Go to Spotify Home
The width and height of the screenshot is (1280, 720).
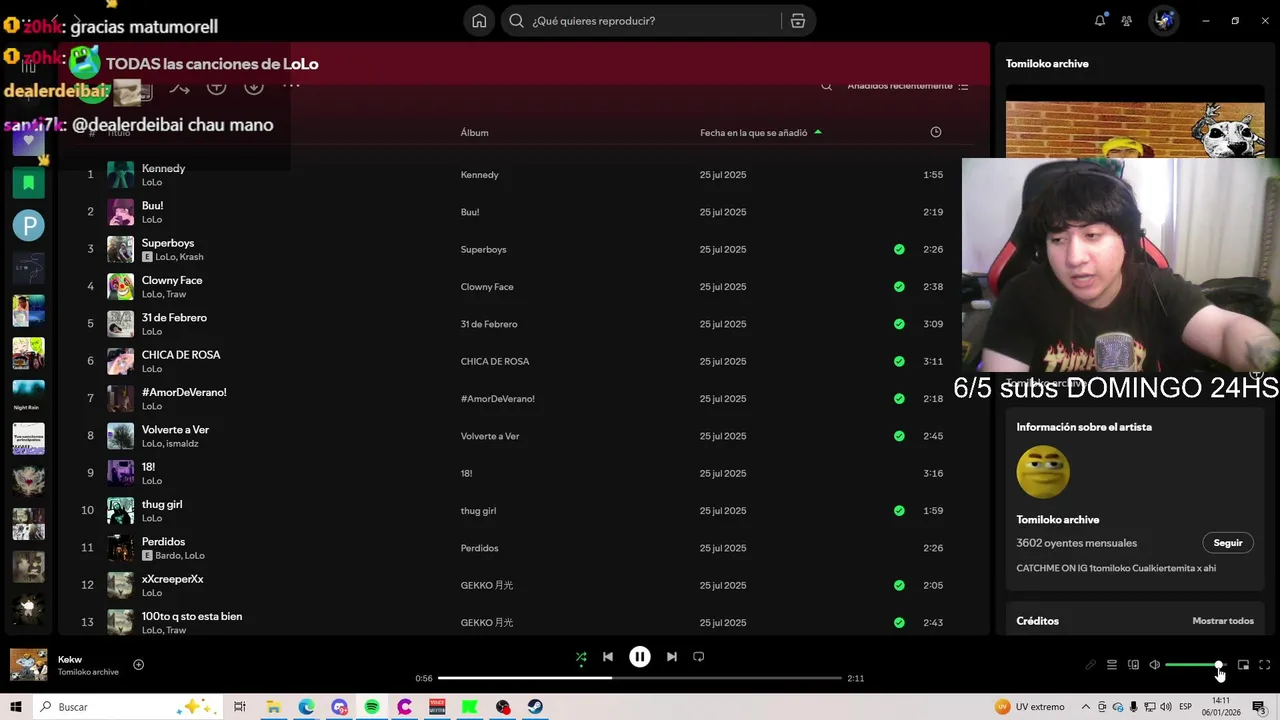click(x=479, y=21)
